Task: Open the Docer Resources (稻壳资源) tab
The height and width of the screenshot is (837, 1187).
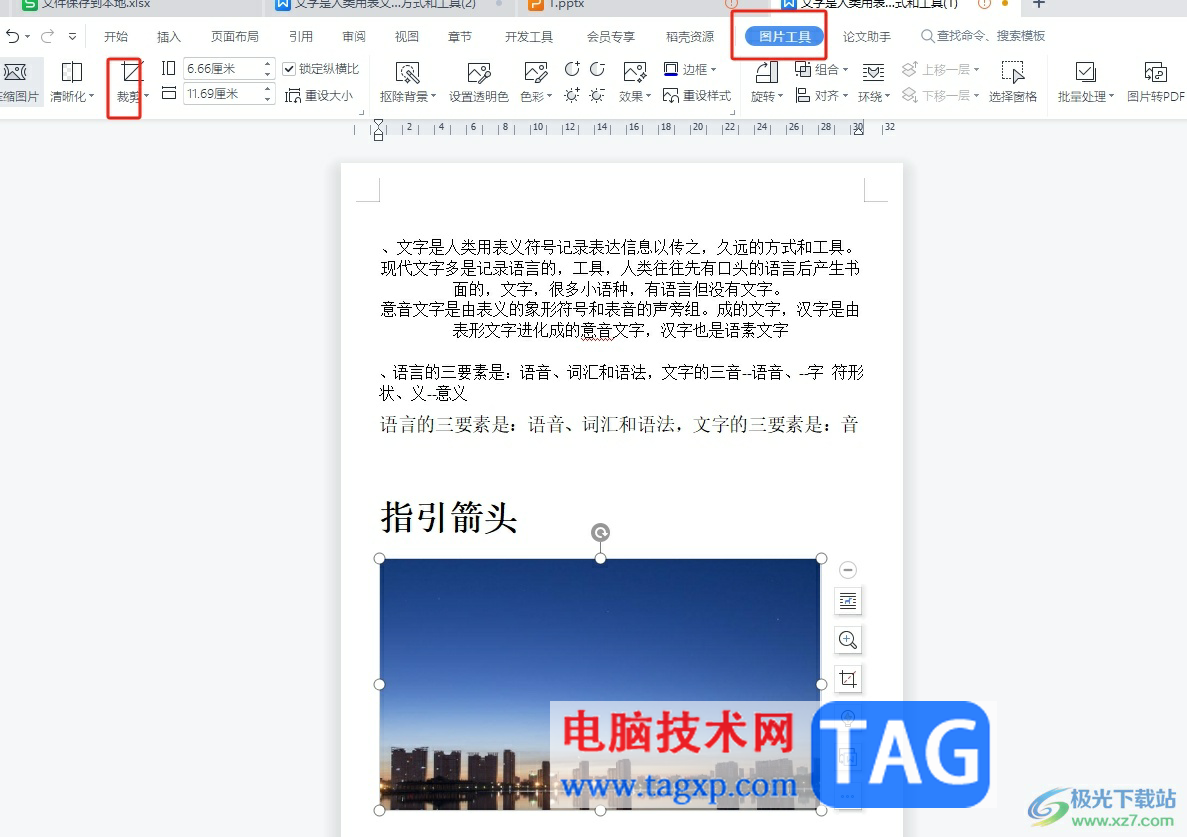Action: click(x=690, y=36)
